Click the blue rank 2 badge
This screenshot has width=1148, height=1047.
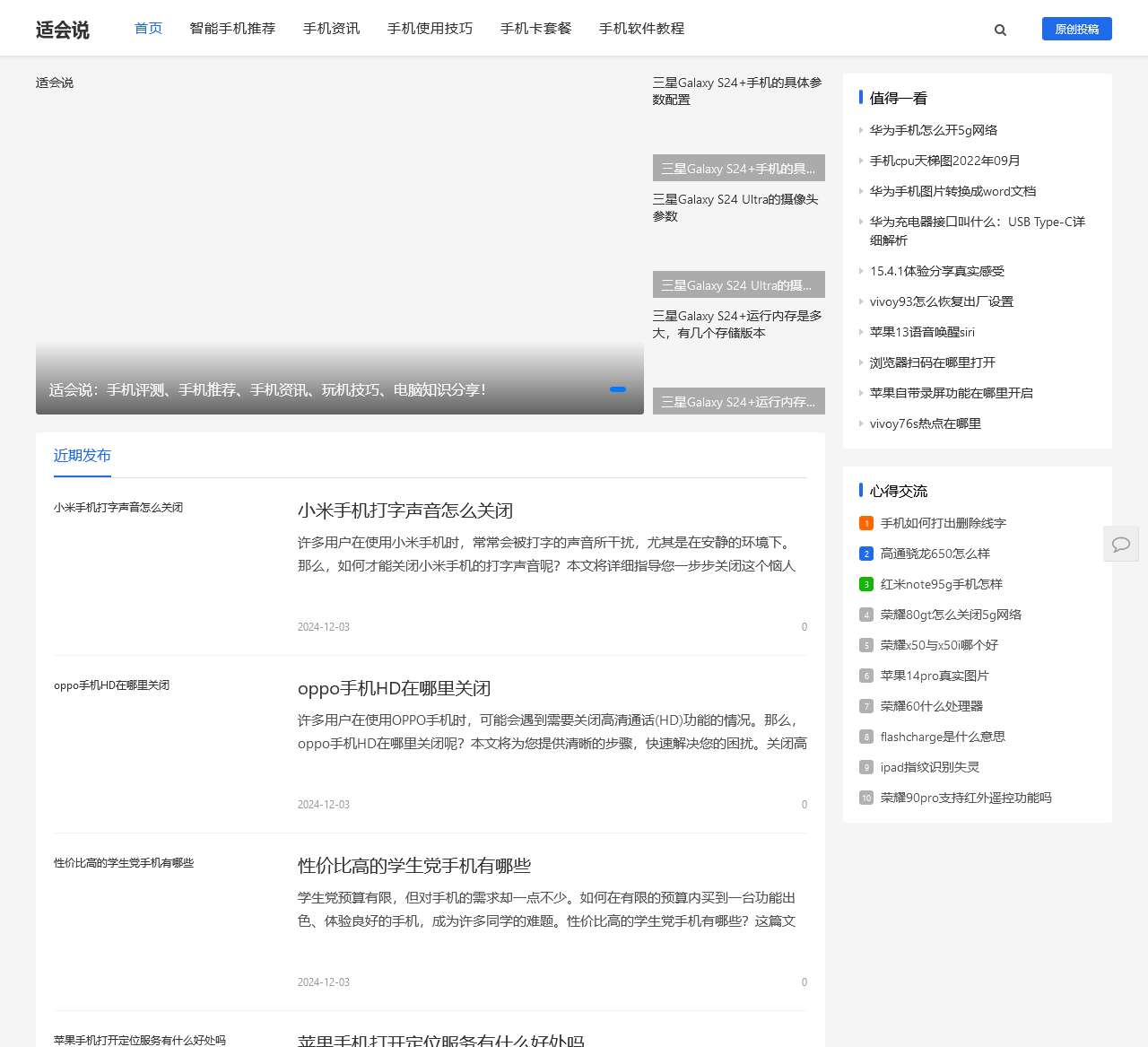pyautogui.click(x=865, y=554)
